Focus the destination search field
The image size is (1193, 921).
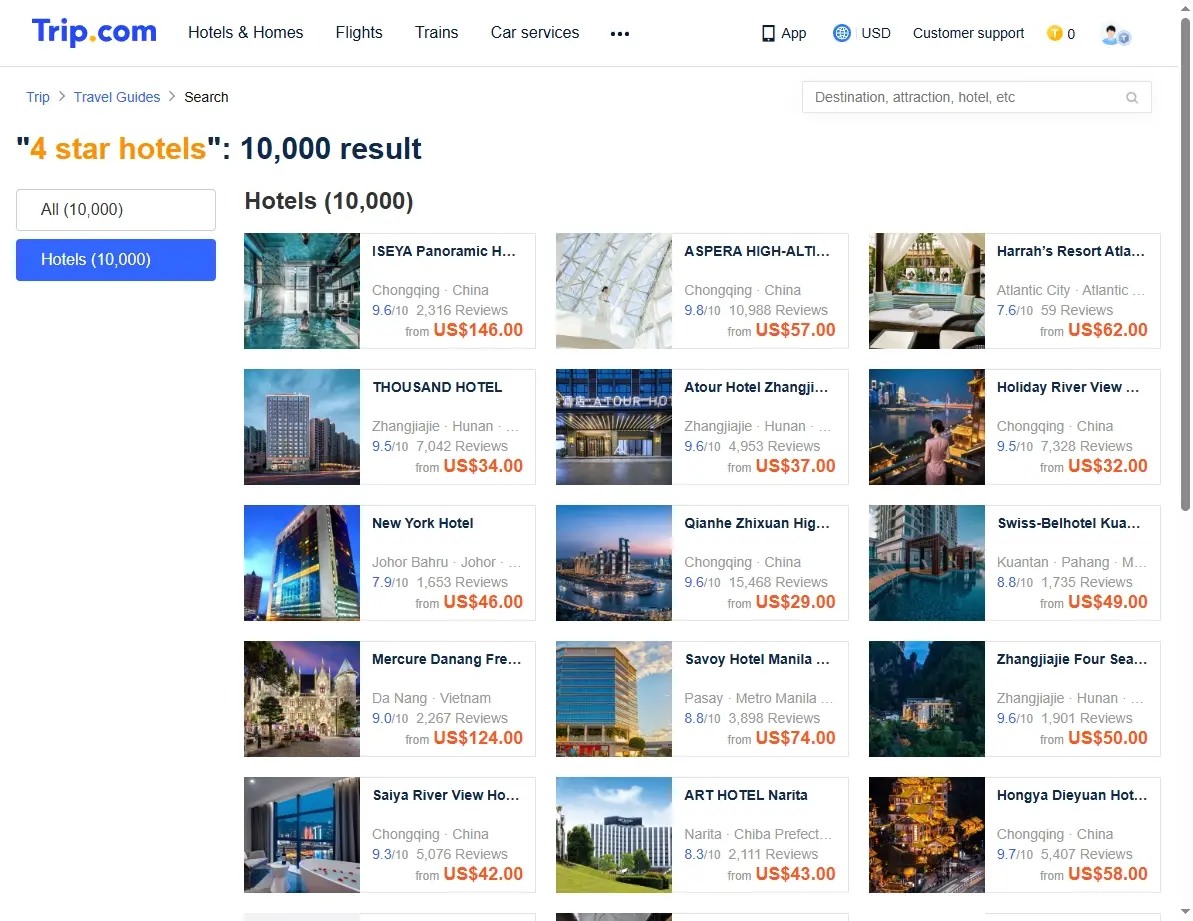(x=976, y=97)
